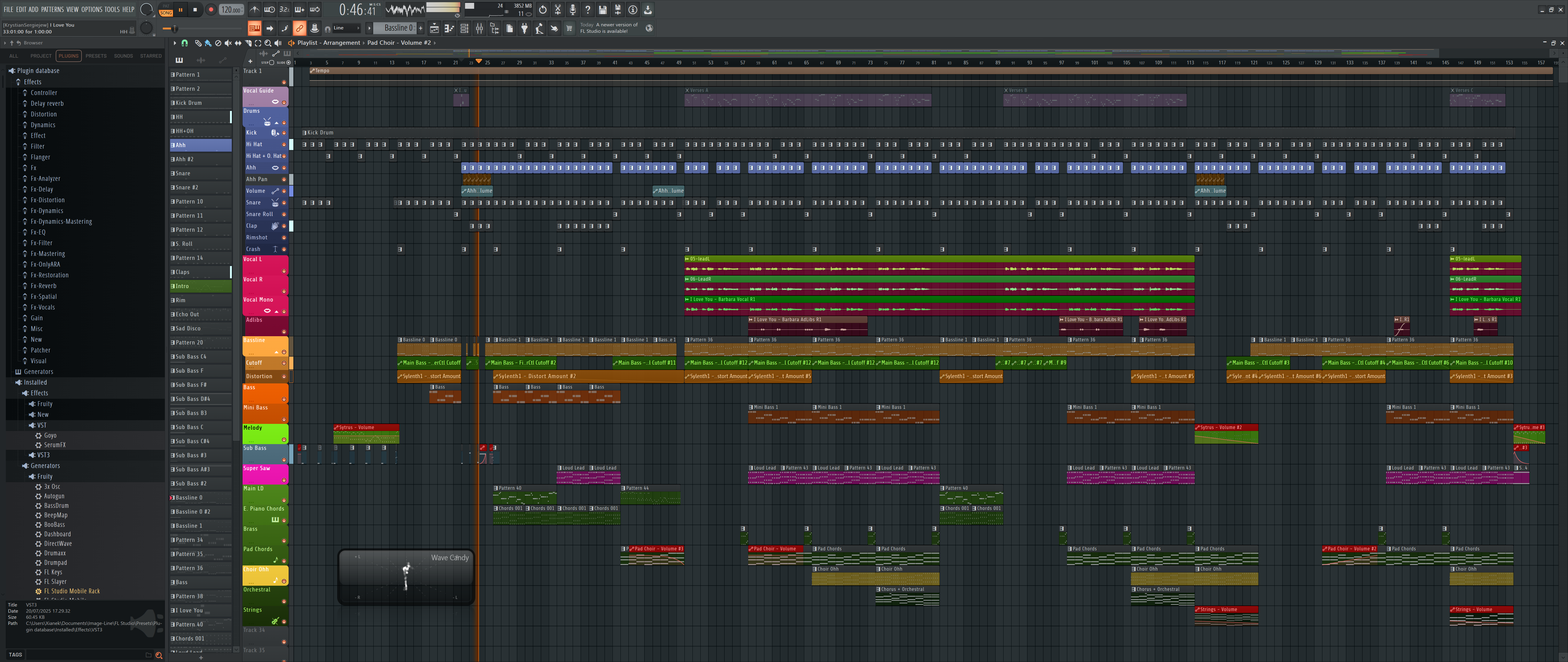Open the PATTERNS menu
1568x662 pixels.
pyautogui.click(x=52, y=9)
